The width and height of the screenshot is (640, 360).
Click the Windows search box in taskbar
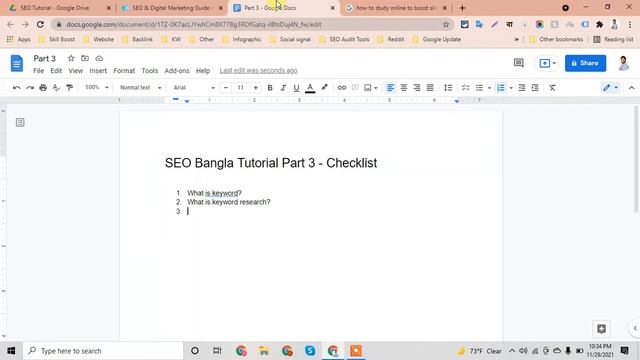[x=103, y=351]
